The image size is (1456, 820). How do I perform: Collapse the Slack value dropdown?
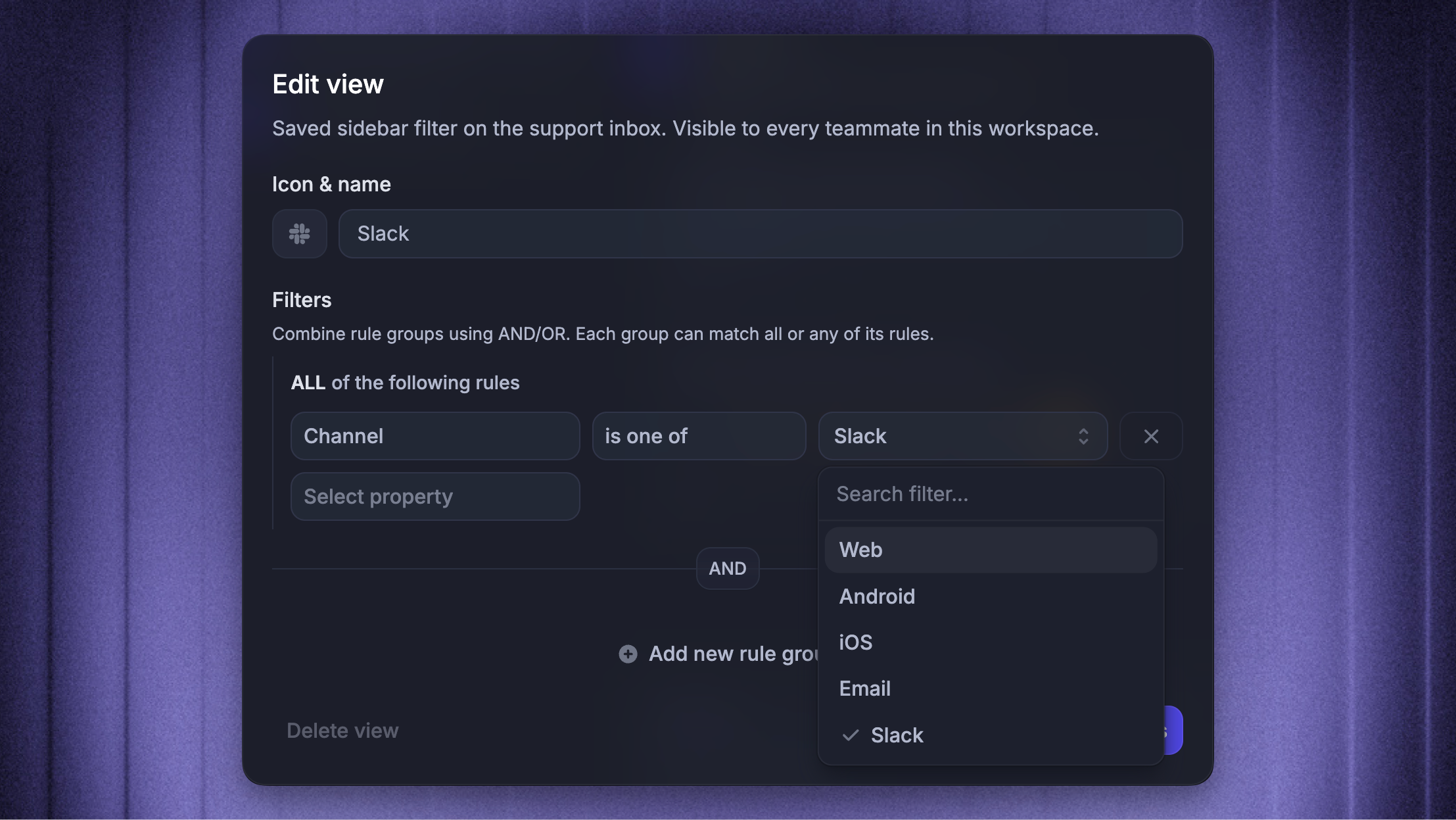[963, 436]
